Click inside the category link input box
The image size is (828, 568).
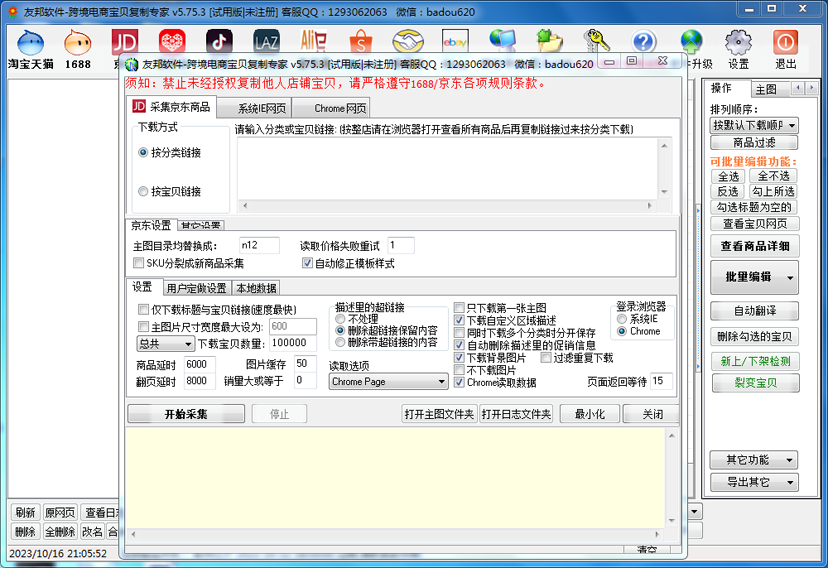pyautogui.click(x=445, y=170)
